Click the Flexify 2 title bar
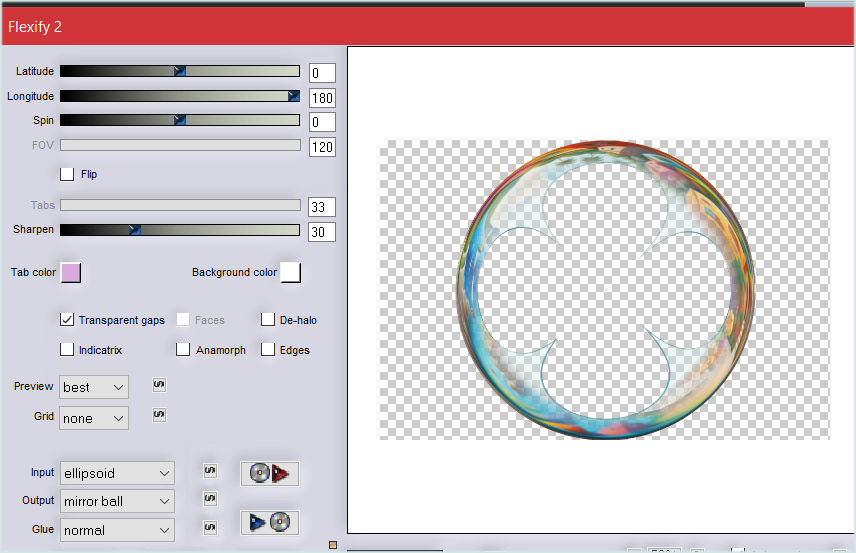The width and height of the screenshot is (856, 553). (x=428, y=26)
